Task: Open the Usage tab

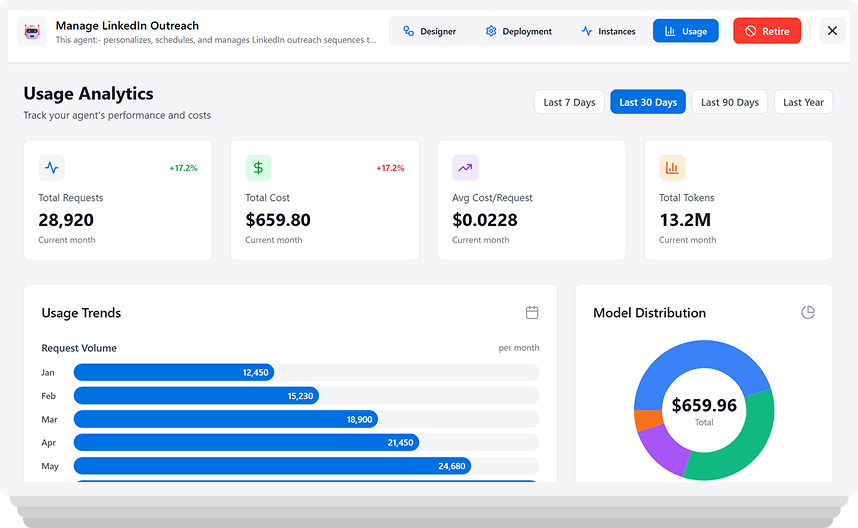Action: click(x=685, y=31)
